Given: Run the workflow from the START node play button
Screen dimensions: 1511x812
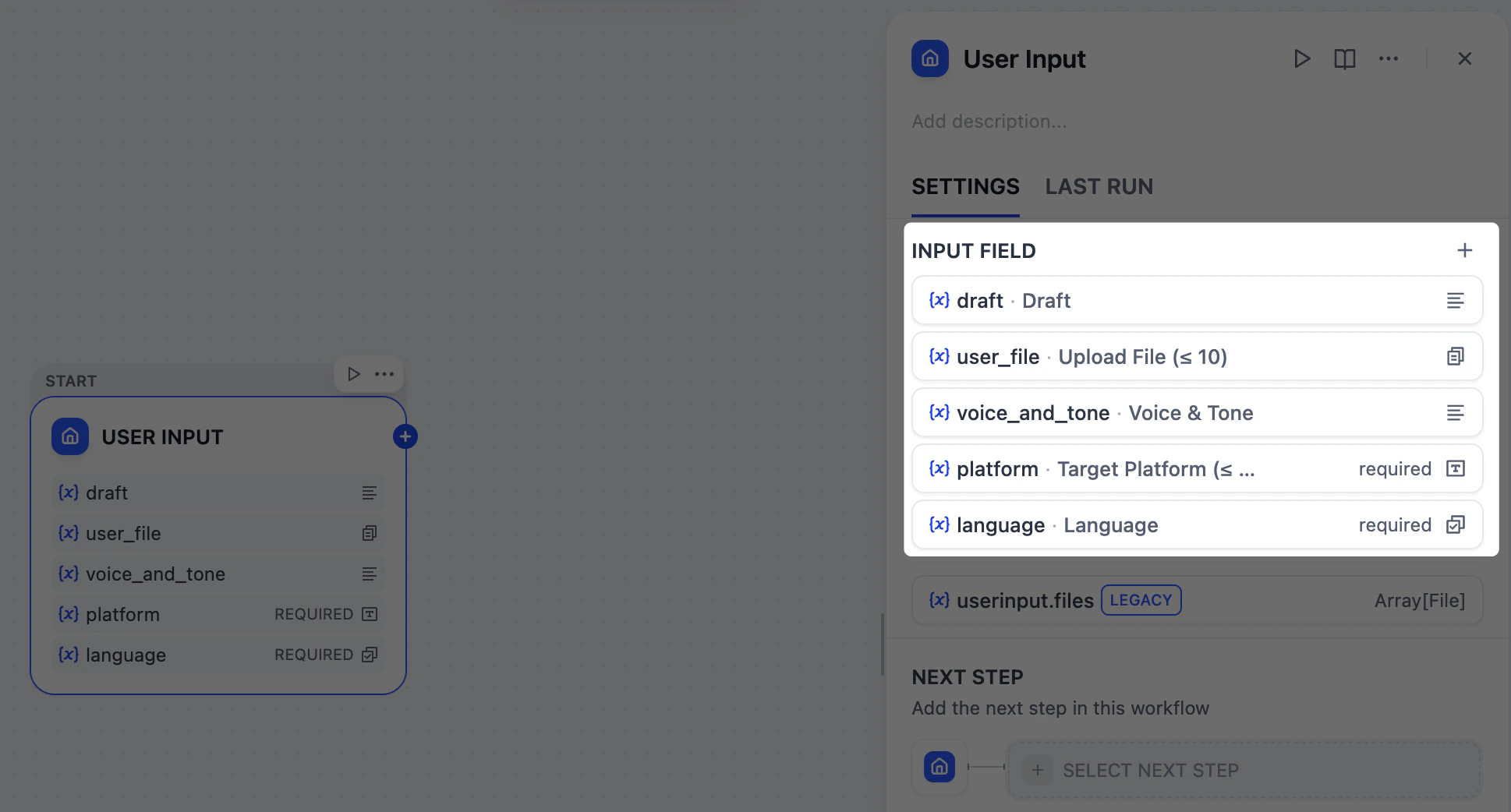Looking at the screenshot, I should (353, 374).
